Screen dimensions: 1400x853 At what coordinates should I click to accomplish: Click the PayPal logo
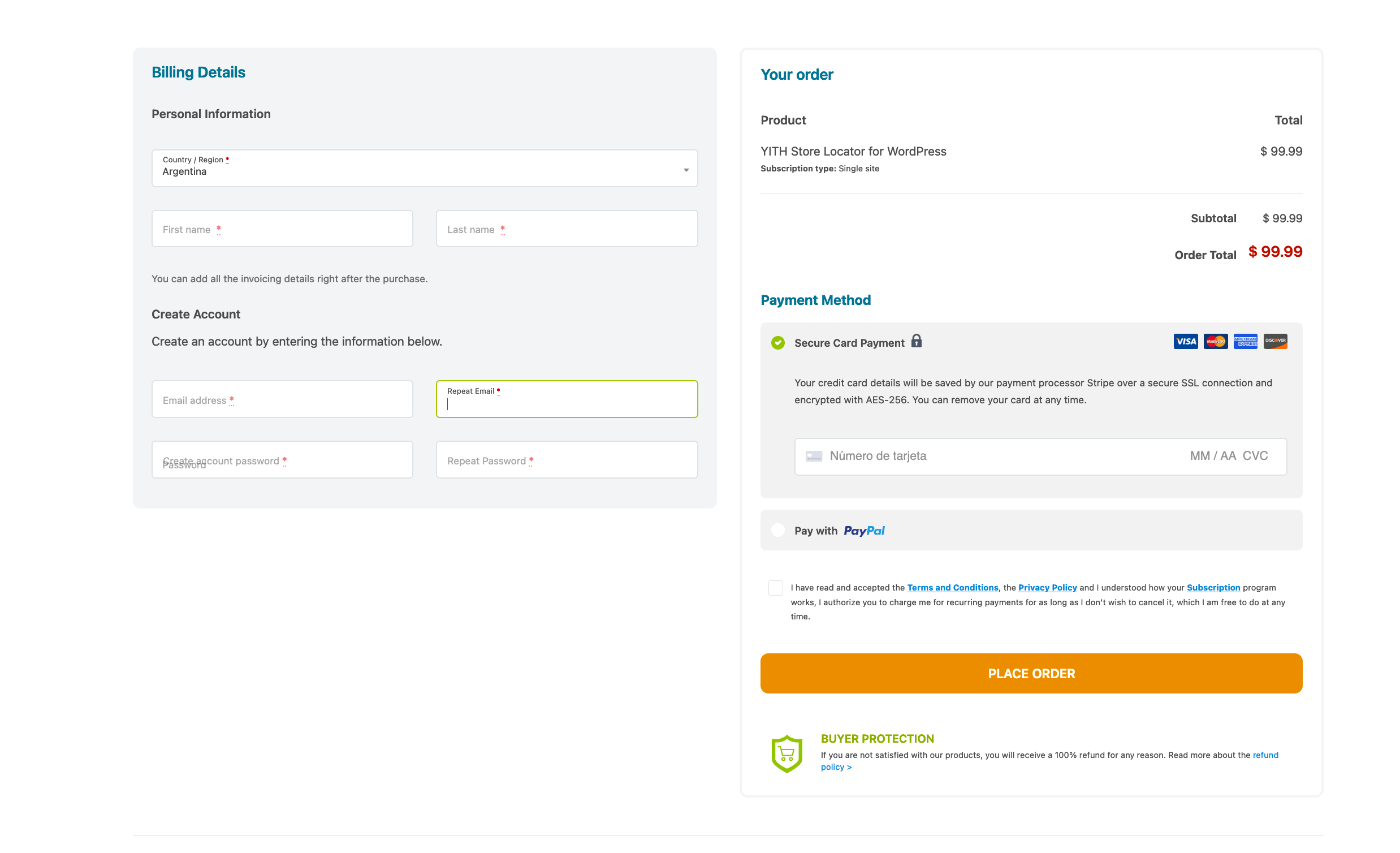point(863,531)
